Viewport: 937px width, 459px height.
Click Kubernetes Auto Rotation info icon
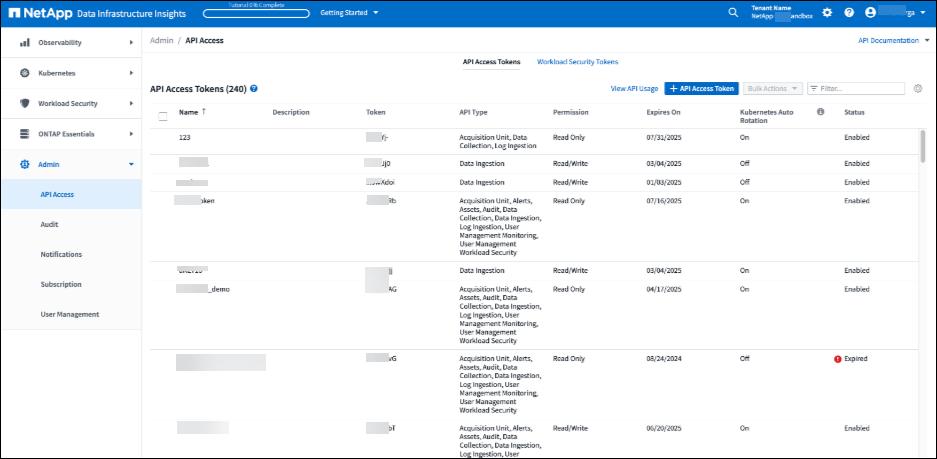(x=820, y=112)
